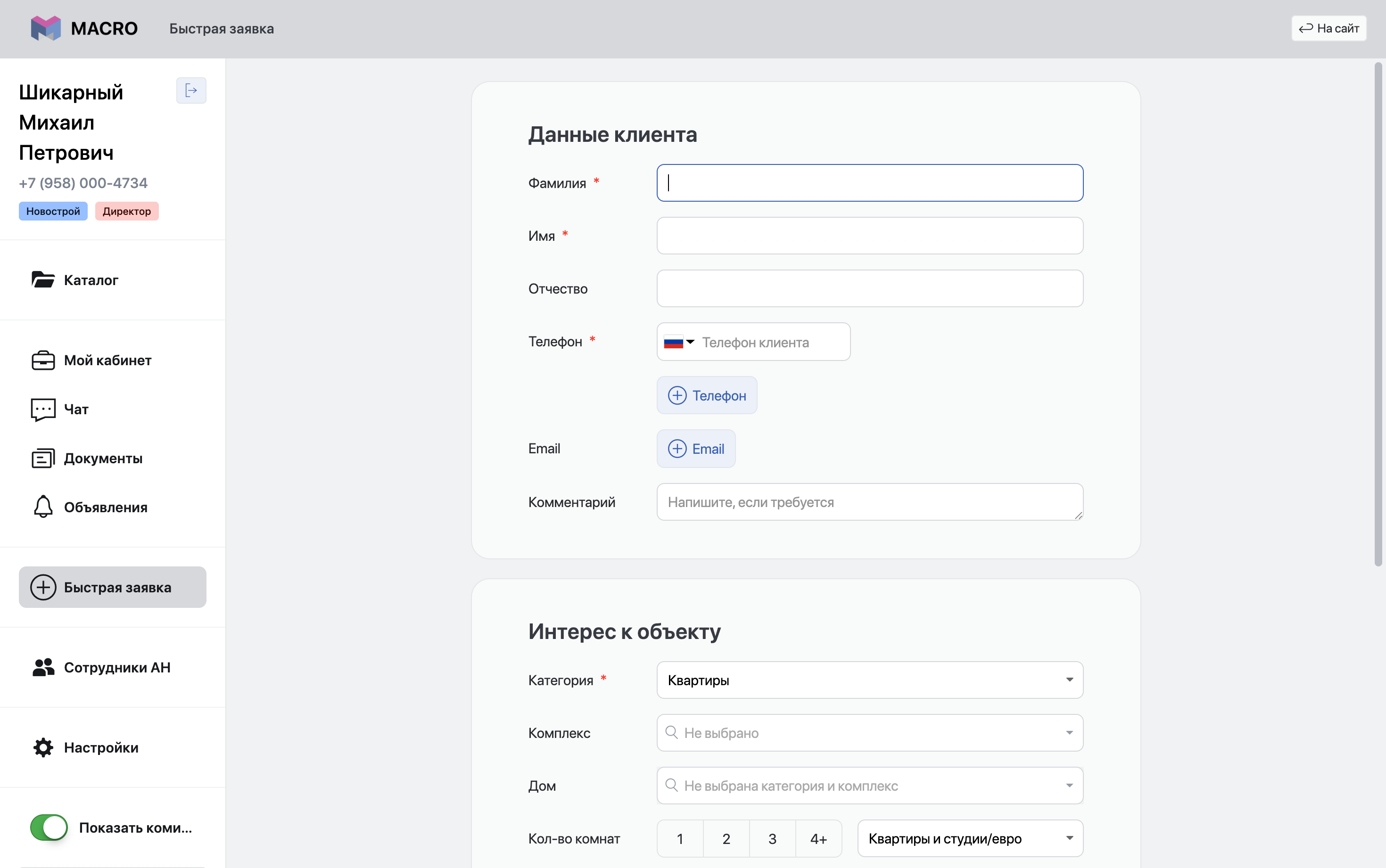The height and width of the screenshot is (868, 1386).
Task: Click the На сайт button
Action: pyautogui.click(x=1328, y=28)
